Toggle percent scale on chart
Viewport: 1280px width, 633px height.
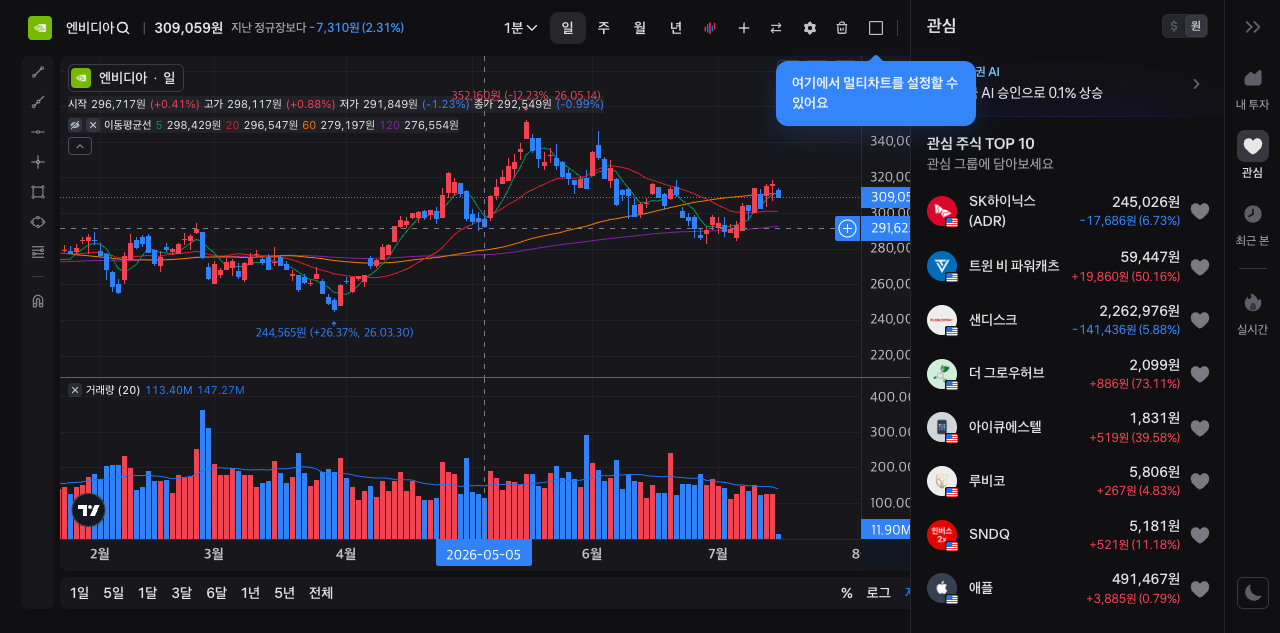click(x=847, y=593)
